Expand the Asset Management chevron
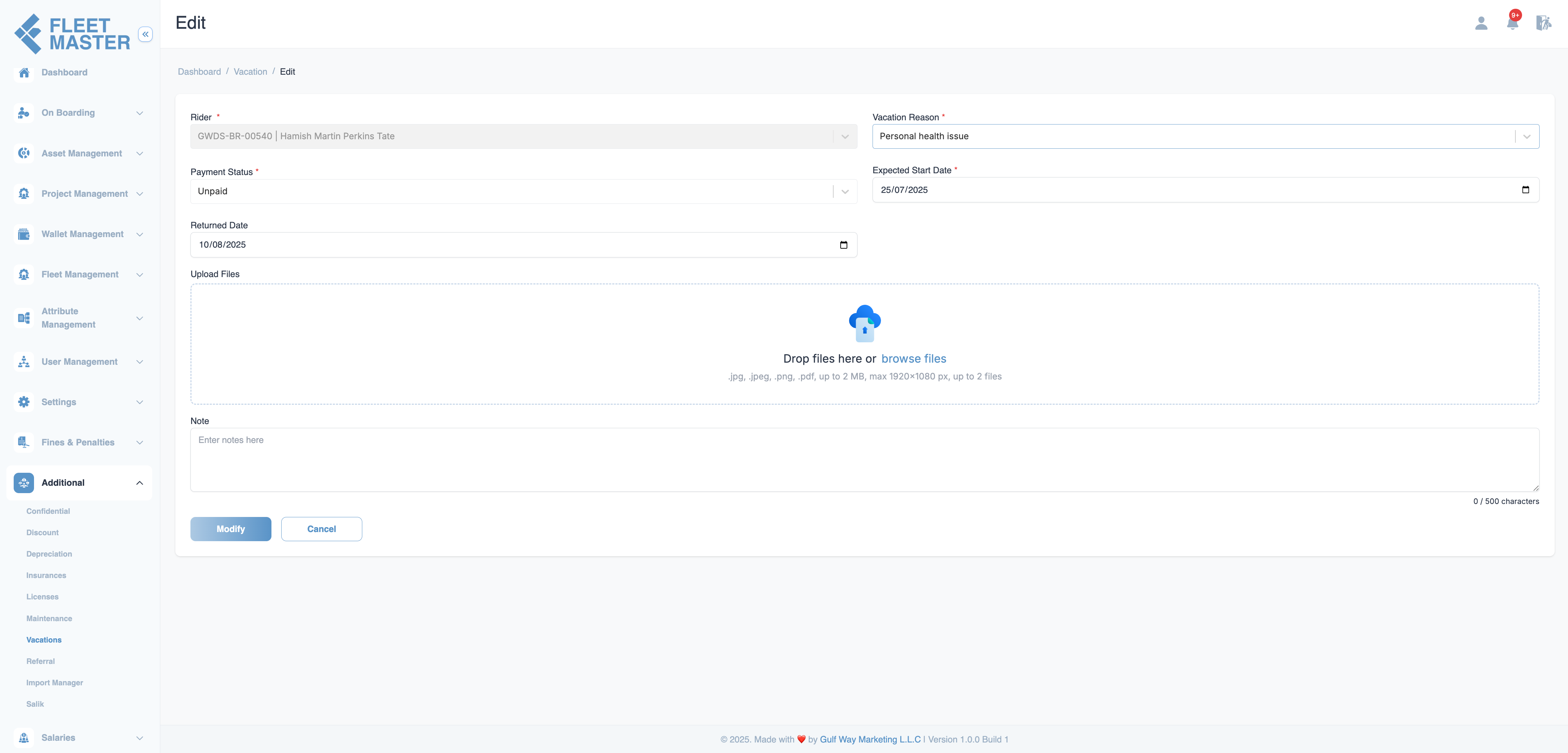Image resolution: width=1568 pixels, height=753 pixels. [x=140, y=153]
